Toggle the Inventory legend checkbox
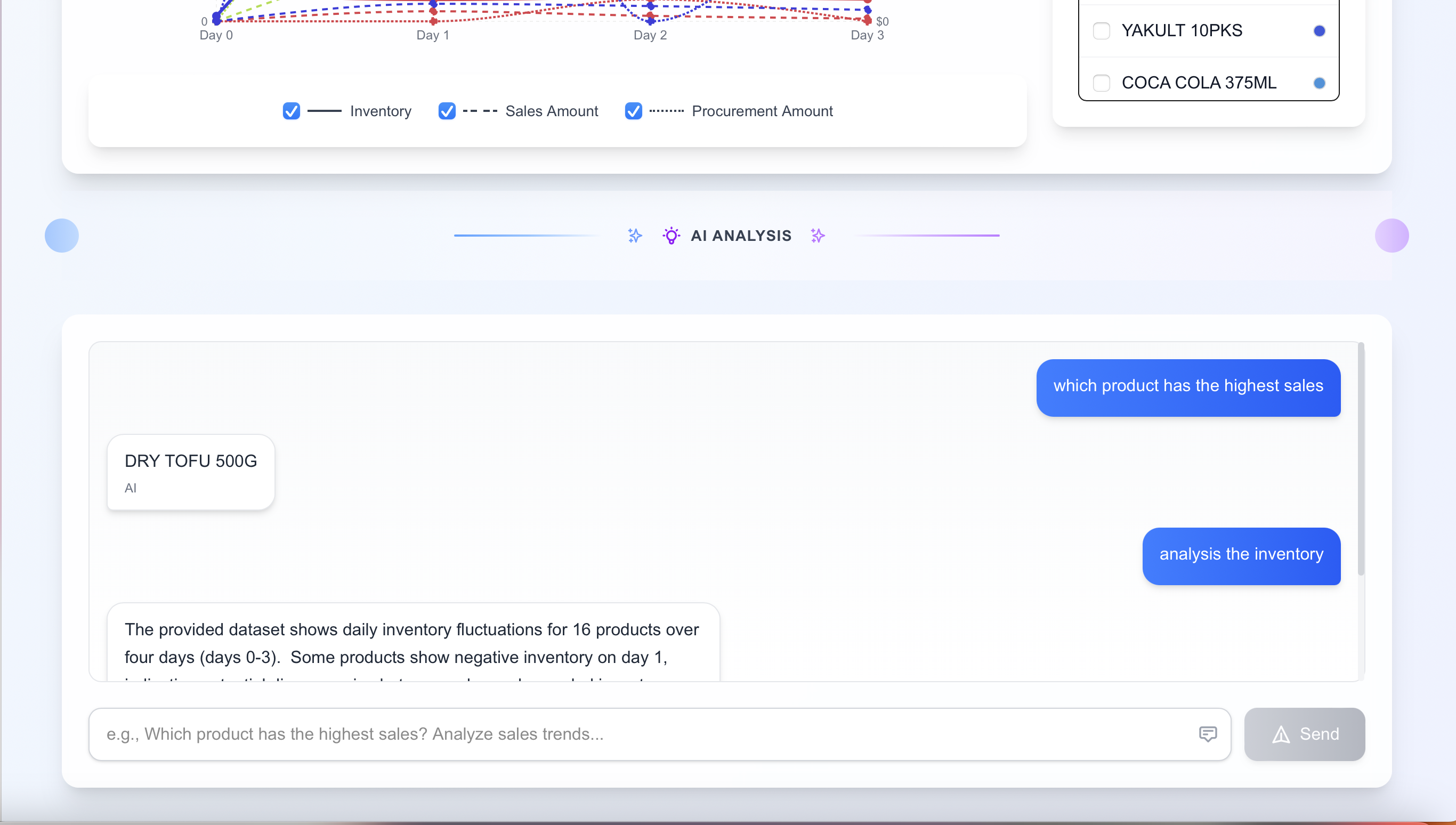The width and height of the screenshot is (1456, 825). click(x=291, y=111)
